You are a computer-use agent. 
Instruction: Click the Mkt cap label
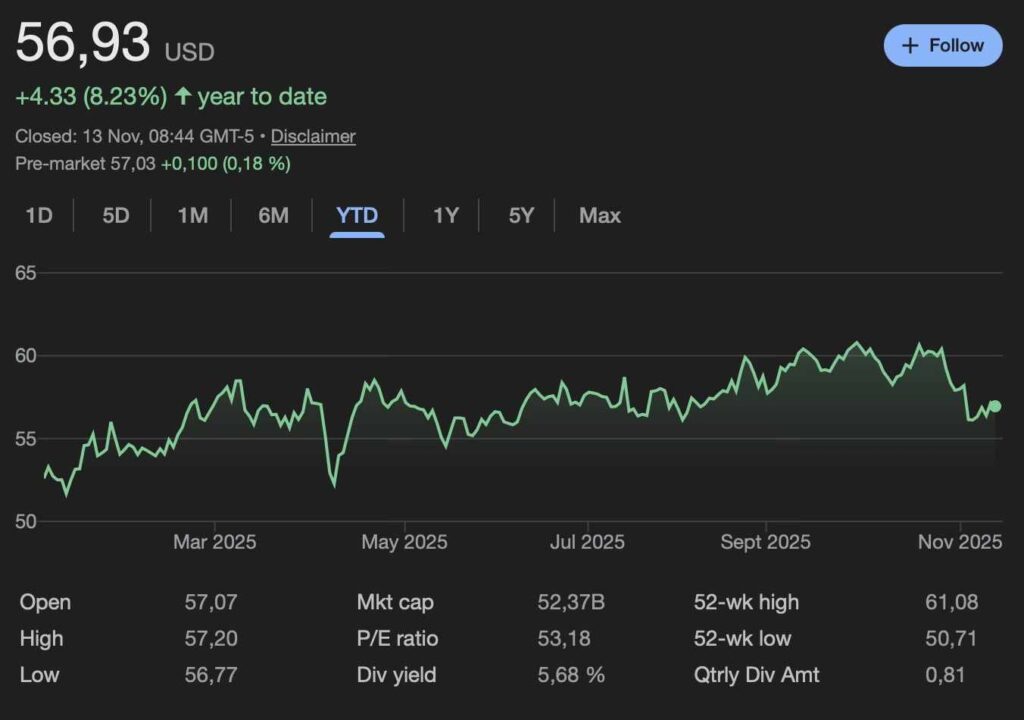[x=395, y=602]
